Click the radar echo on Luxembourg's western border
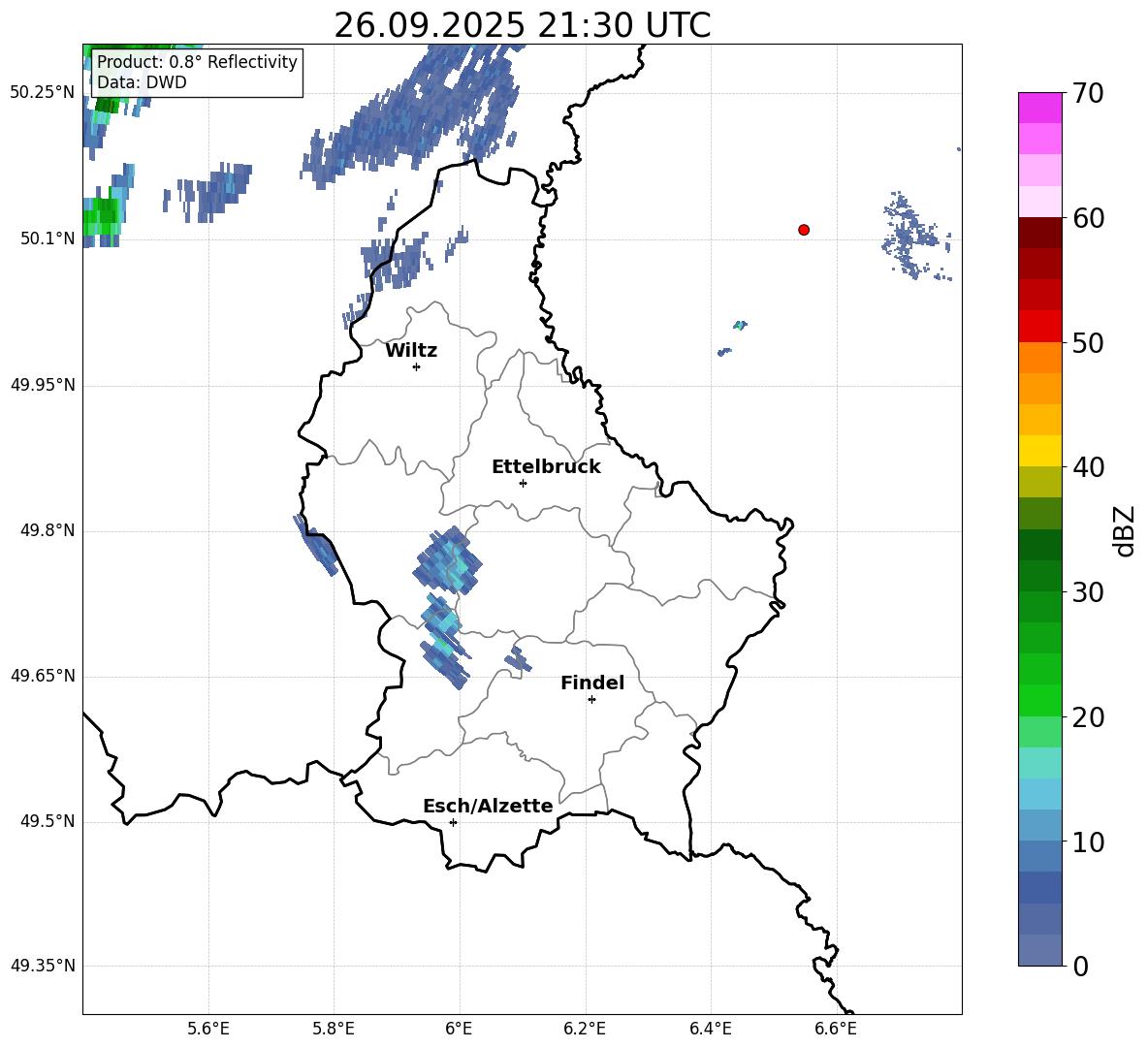The width and height of the screenshot is (1148, 1048). pos(316,544)
